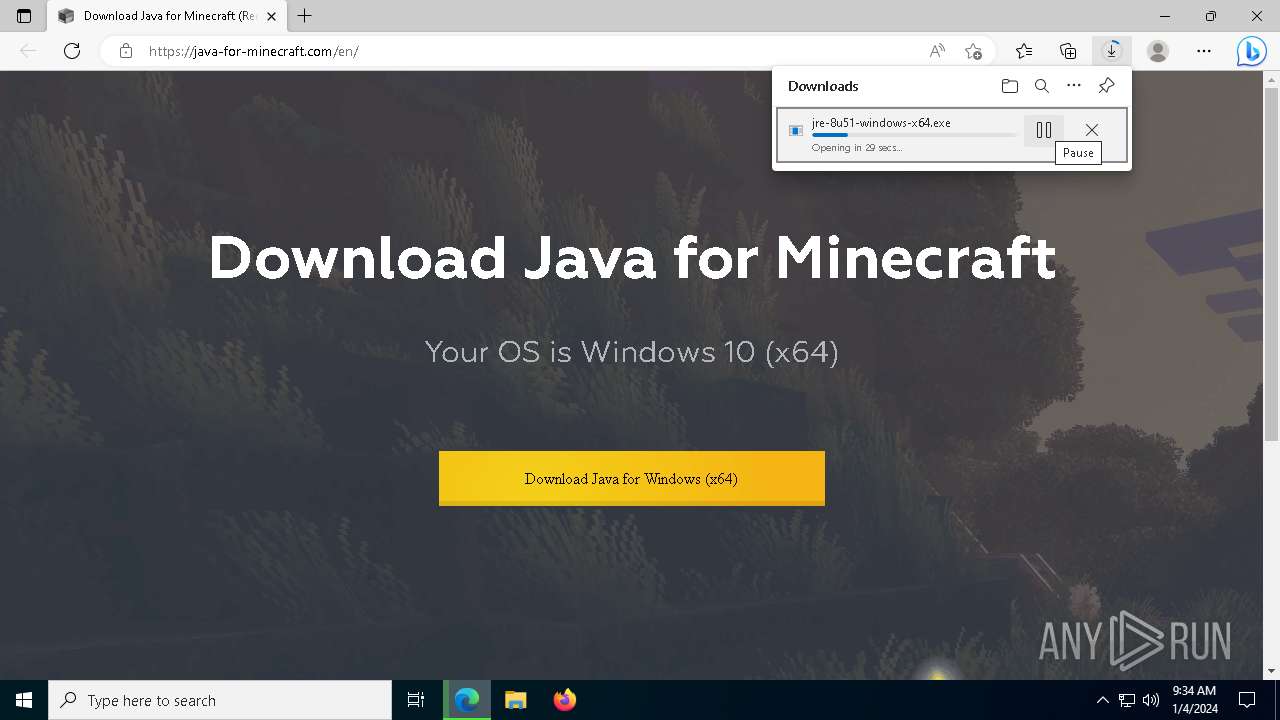Open Read aloud icon in address bar
Screen dimensions: 1280x720
(937, 51)
